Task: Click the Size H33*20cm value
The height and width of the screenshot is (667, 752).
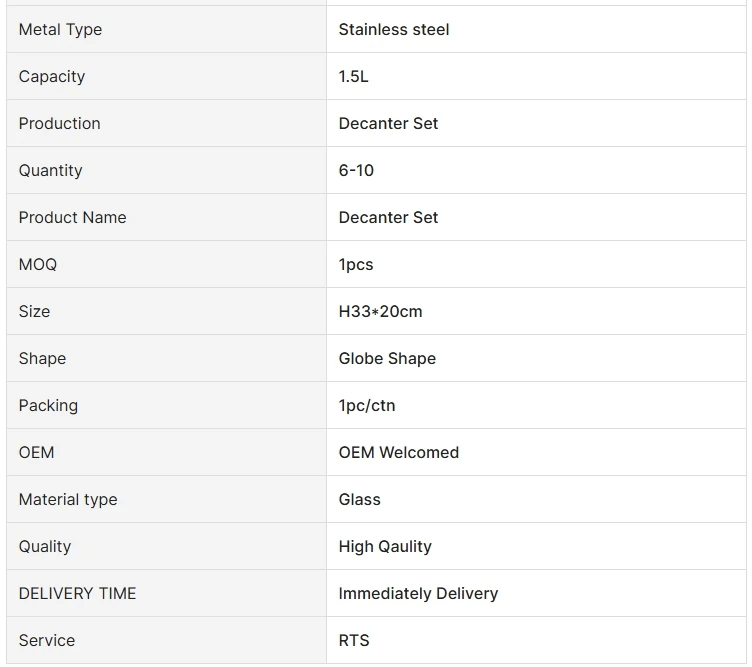Action: point(380,312)
